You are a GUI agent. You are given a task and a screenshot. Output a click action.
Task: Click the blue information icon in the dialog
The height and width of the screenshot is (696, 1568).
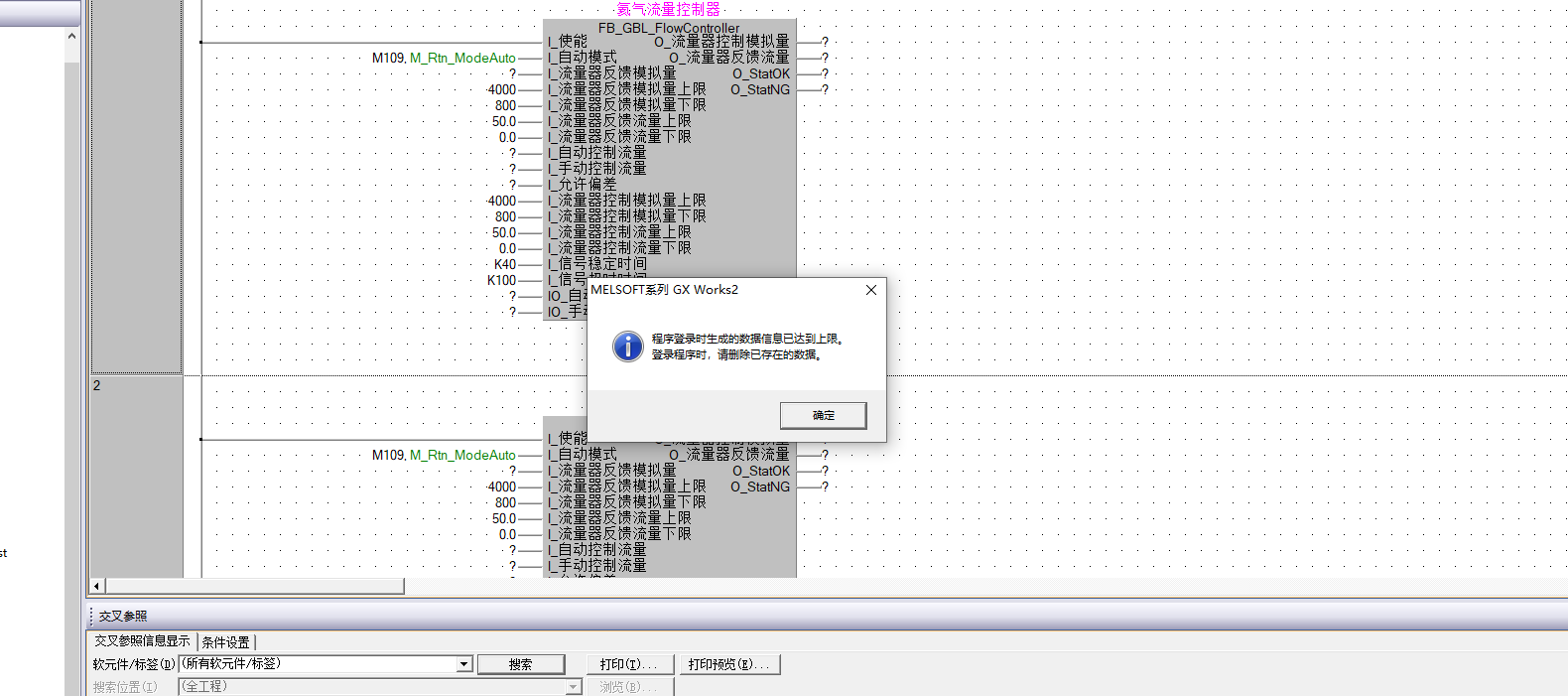tap(627, 347)
